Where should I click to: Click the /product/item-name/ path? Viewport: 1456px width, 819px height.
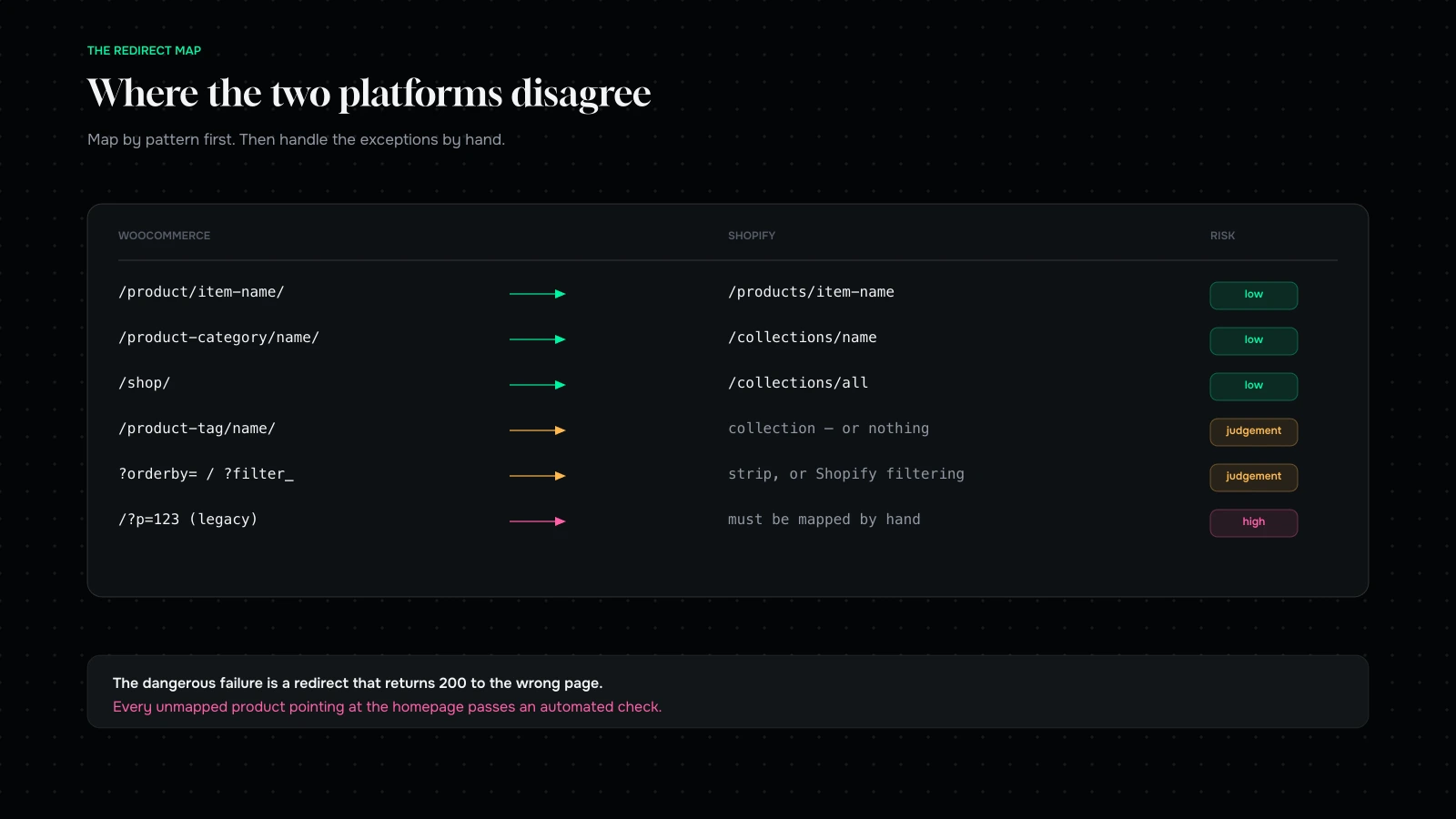pos(201,292)
